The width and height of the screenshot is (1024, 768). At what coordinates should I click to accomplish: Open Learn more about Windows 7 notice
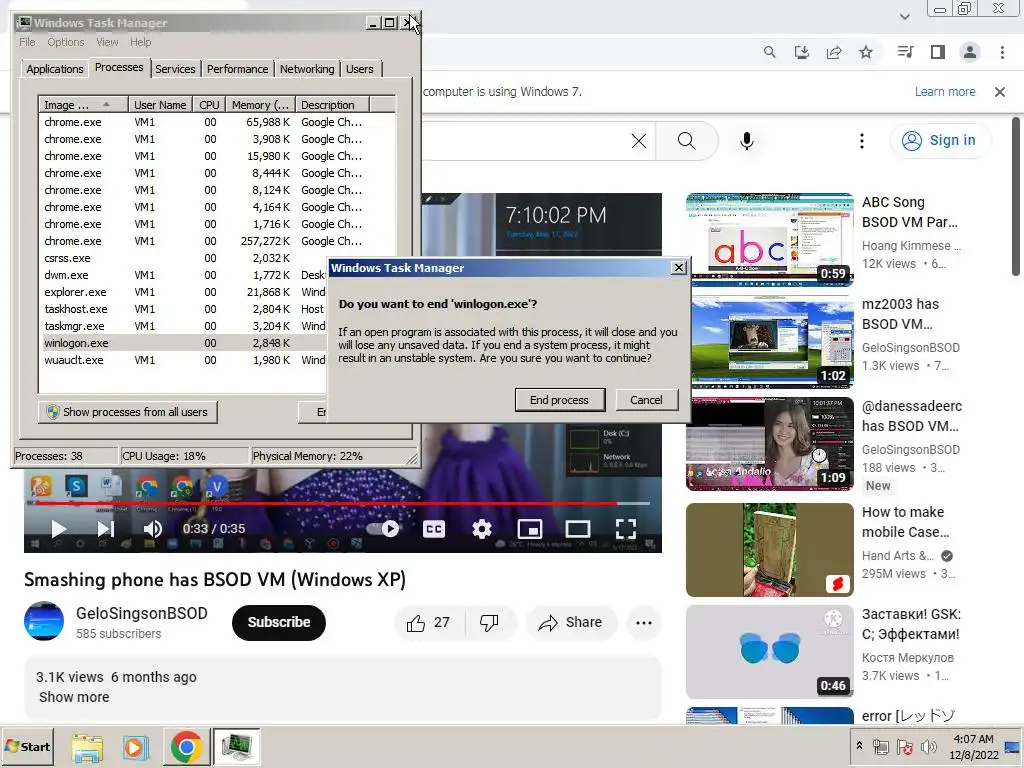[944, 91]
